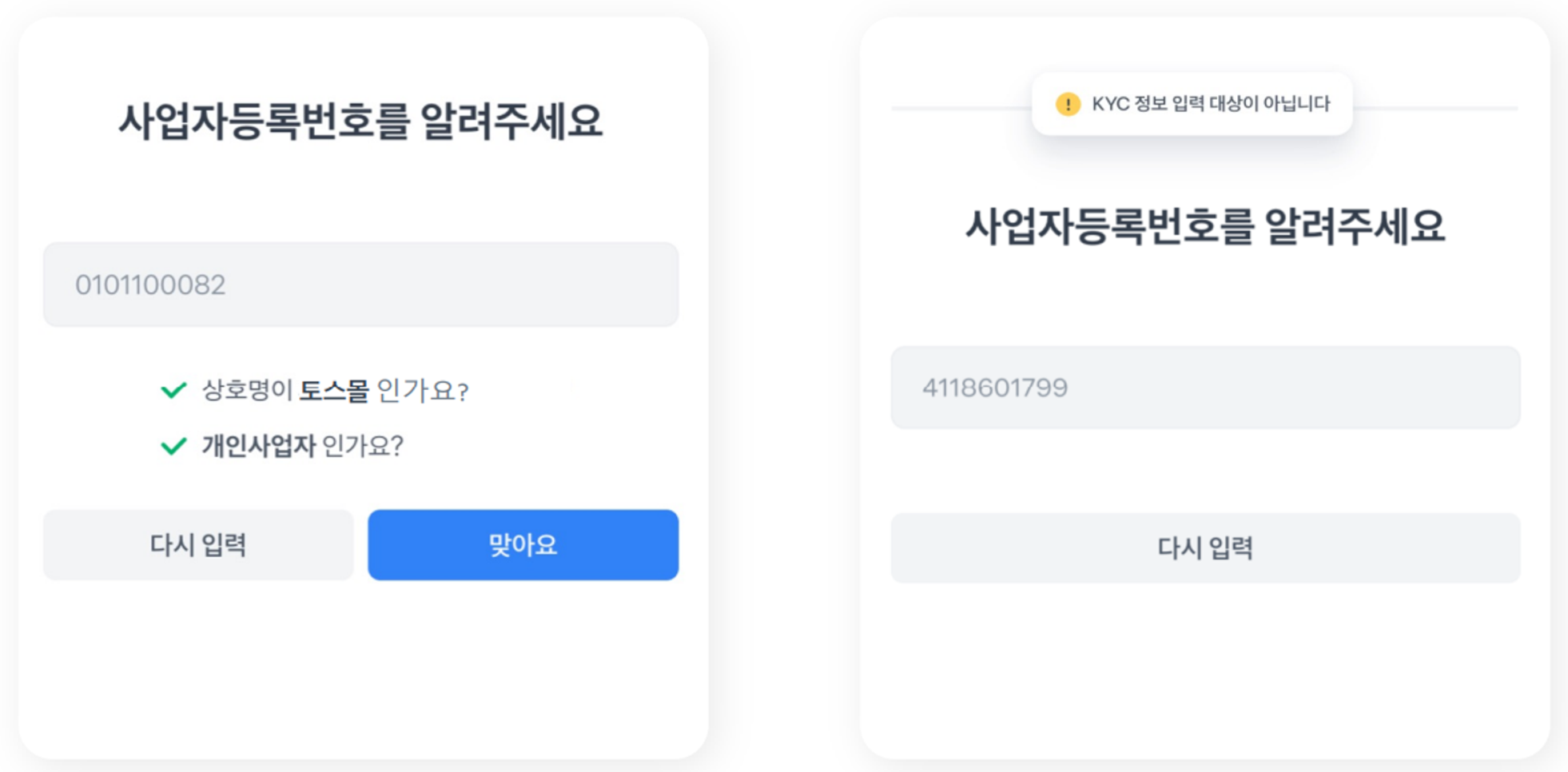This screenshot has width=1568, height=772.
Task: Click 인가요? after the 토스몰 name
Action: tap(422, 391)
